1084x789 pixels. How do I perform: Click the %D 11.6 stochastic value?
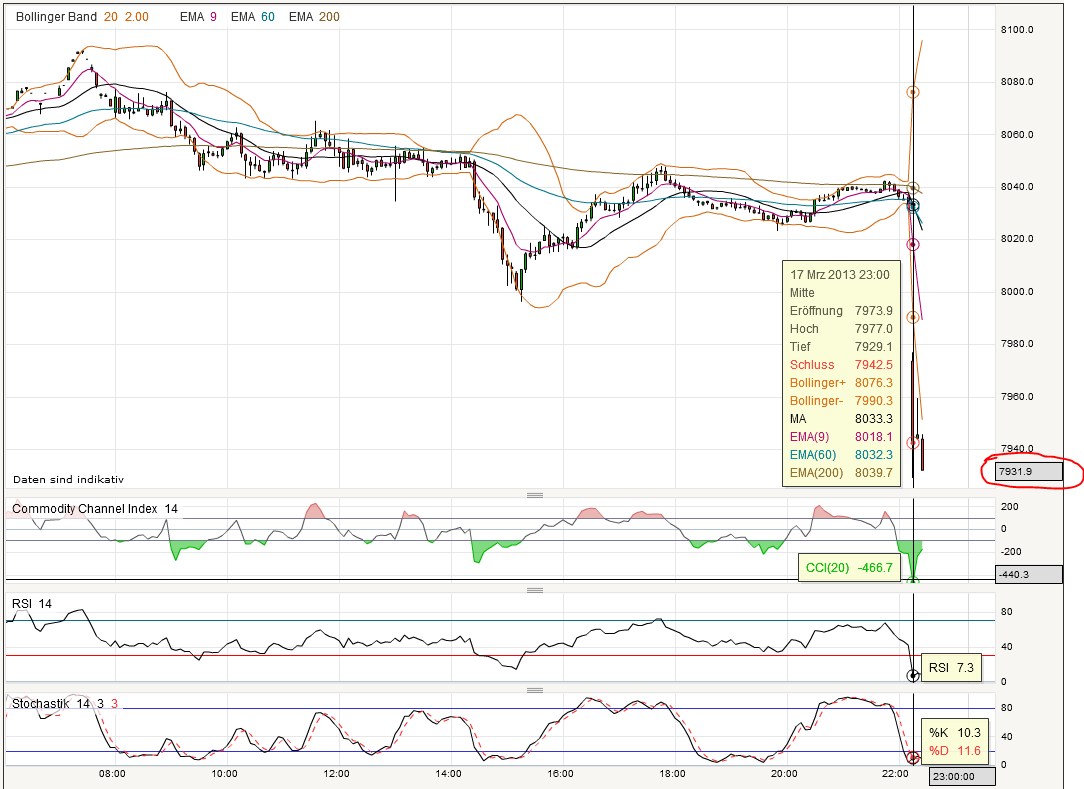tap(955, 750)
